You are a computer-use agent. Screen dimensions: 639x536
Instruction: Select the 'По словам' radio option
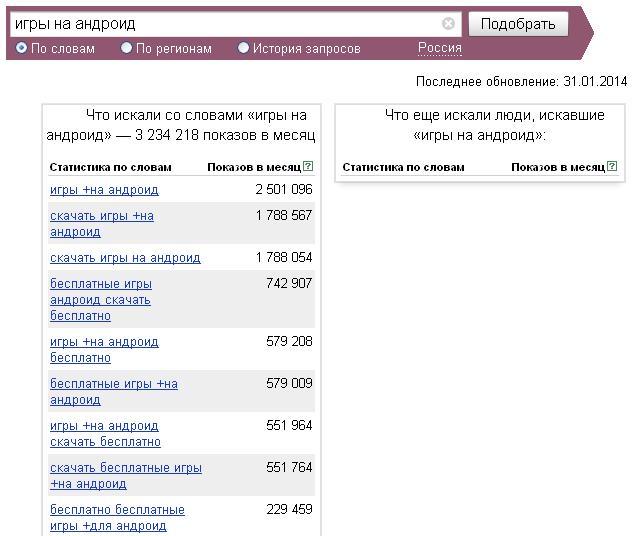click(21, 48)
